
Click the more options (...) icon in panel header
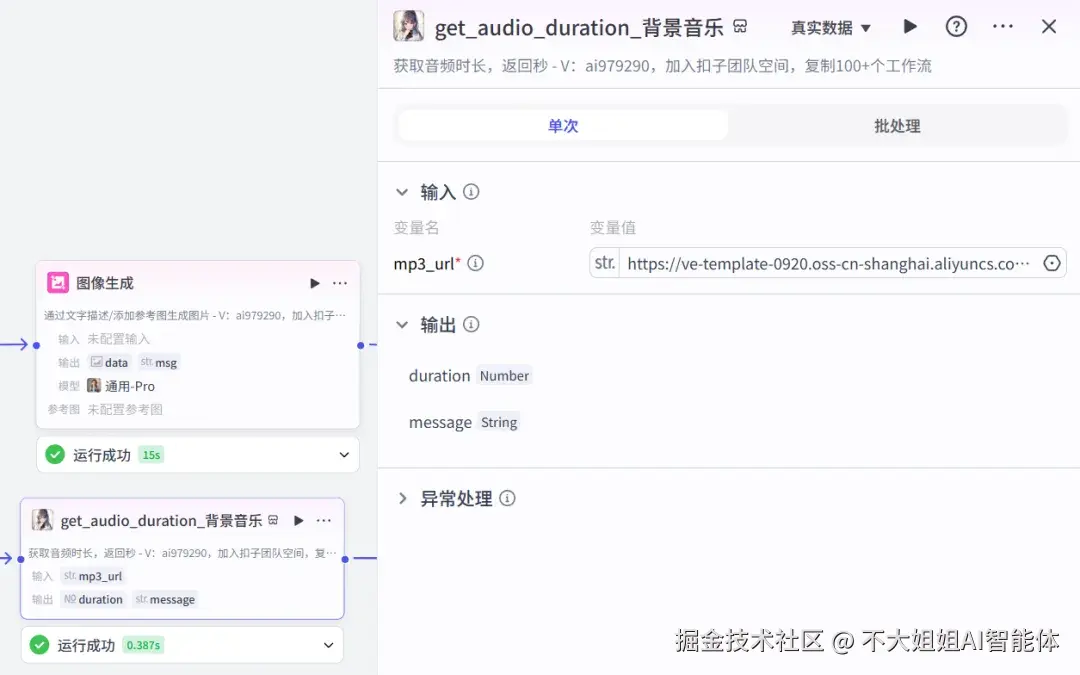(1003, 27)
